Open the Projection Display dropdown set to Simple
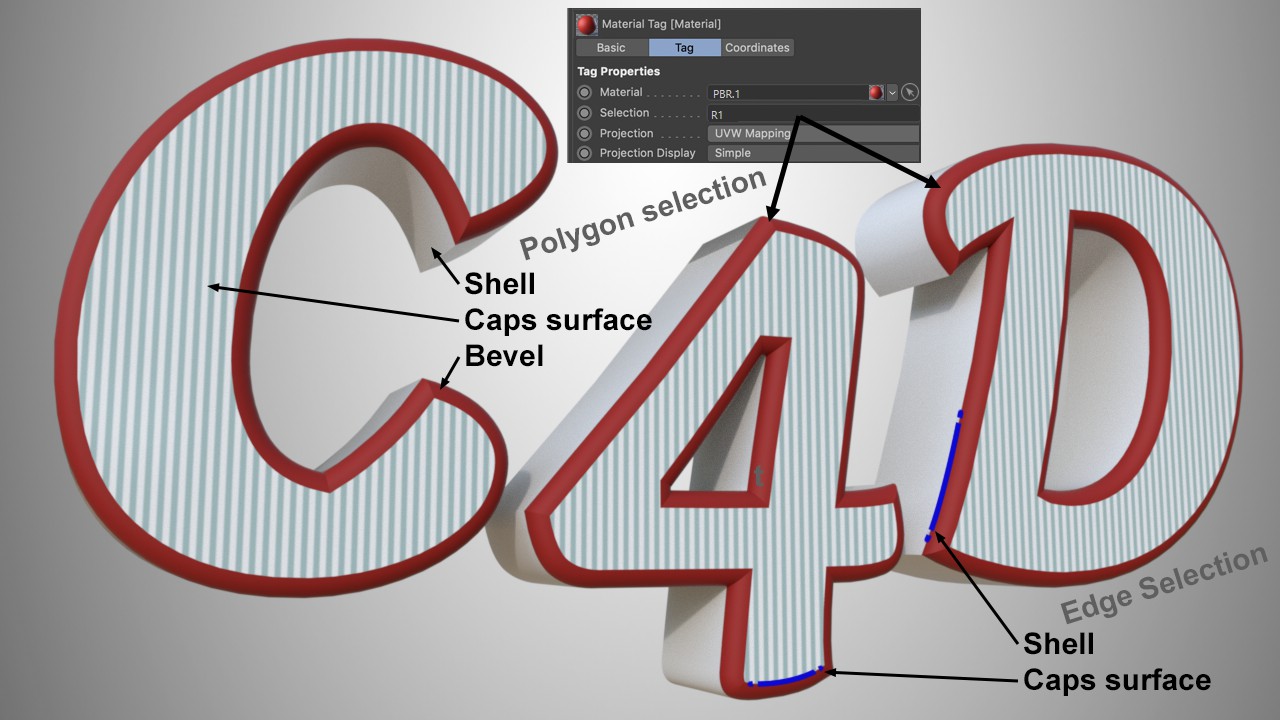 click(x=812, y=153)
